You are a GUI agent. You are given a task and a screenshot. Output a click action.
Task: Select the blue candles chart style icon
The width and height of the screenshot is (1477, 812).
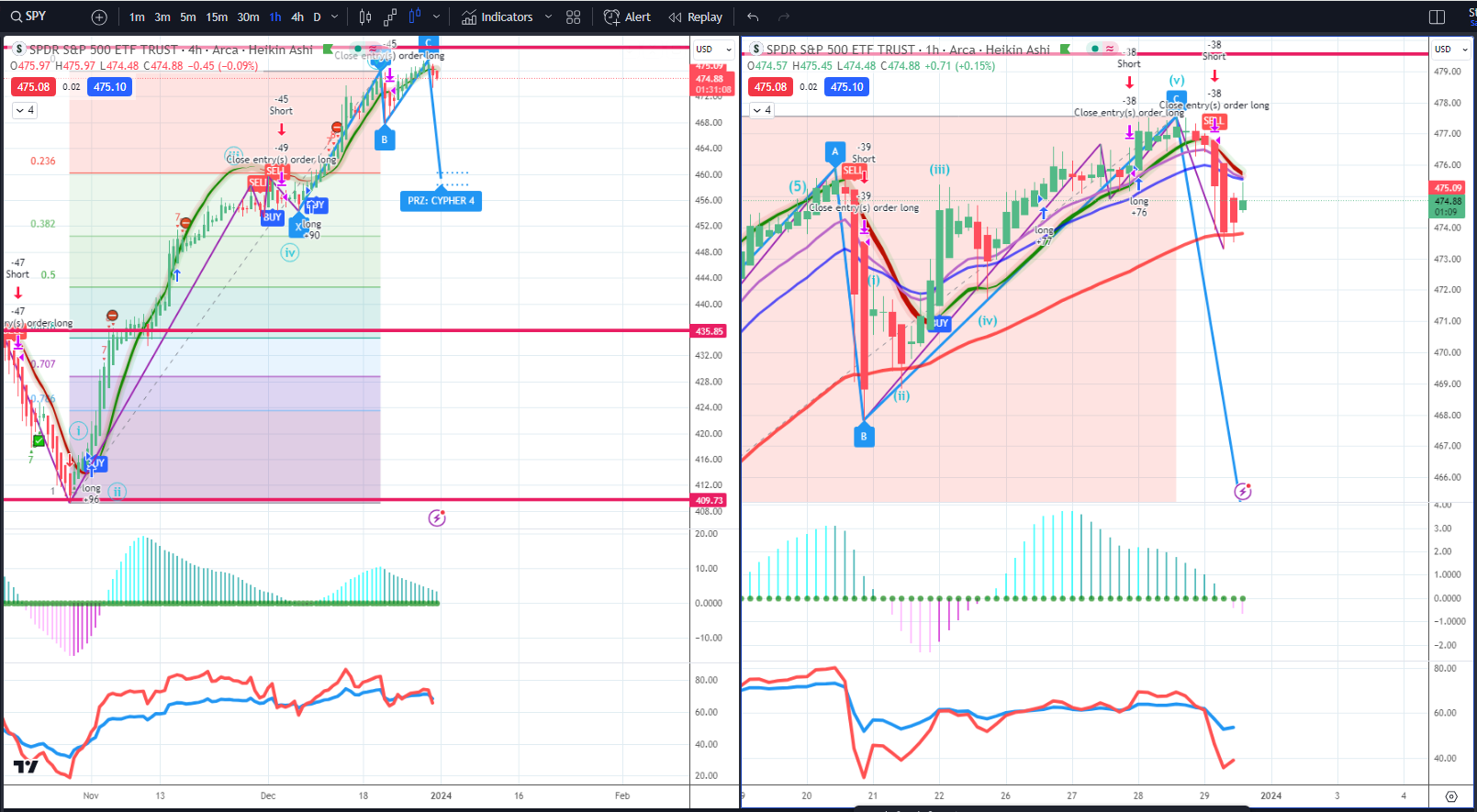pos(414,17)
